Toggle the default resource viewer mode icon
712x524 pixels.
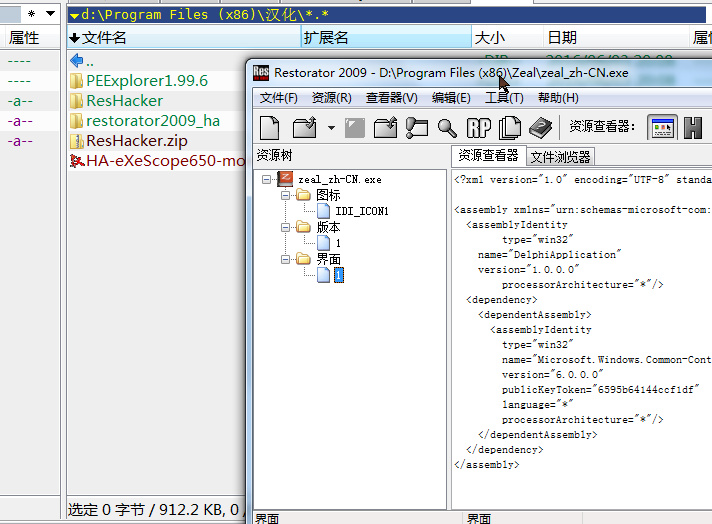click(663, 128)
